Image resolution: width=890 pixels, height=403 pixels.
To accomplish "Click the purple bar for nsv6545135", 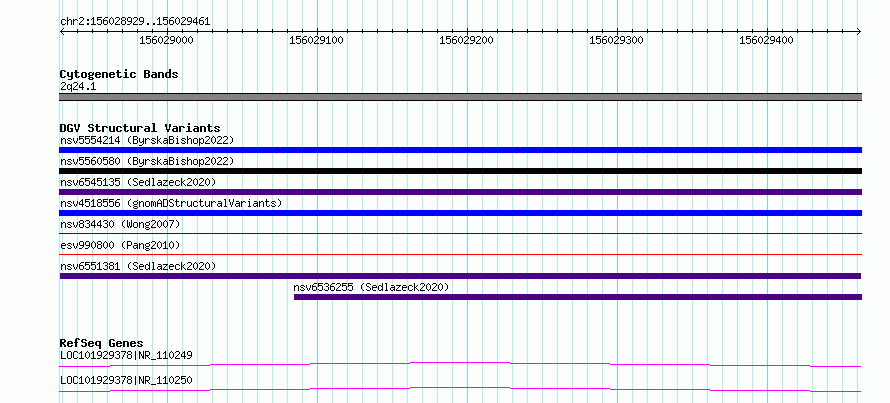I will (460, 192).
